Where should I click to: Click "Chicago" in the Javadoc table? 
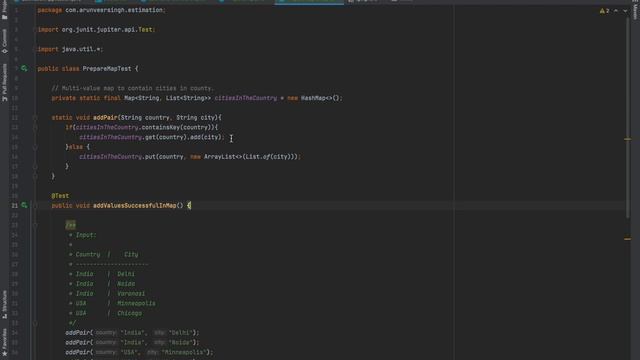click(129, 313)
